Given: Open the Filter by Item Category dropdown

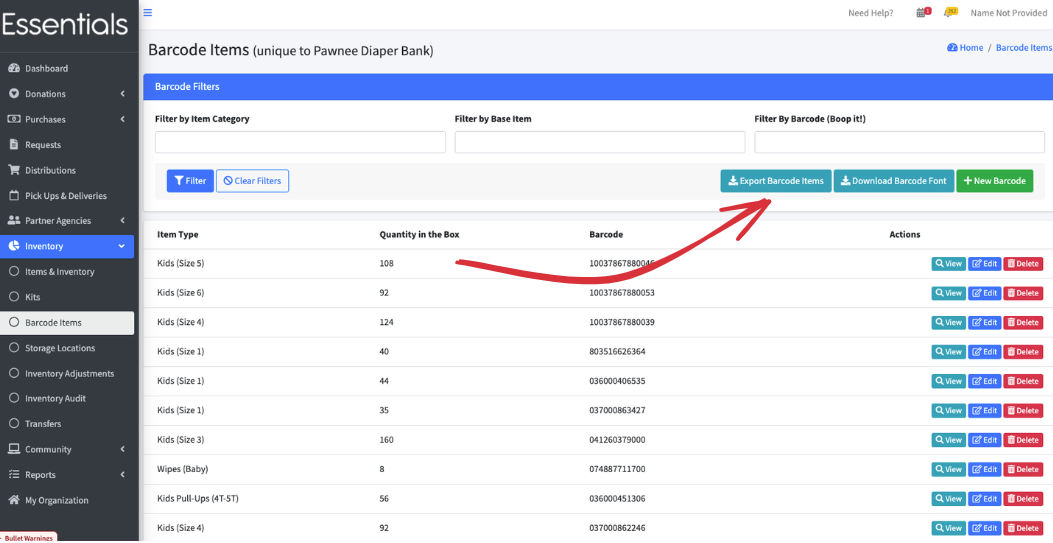Looking at the screenshot, I should (x=300, y=142).
